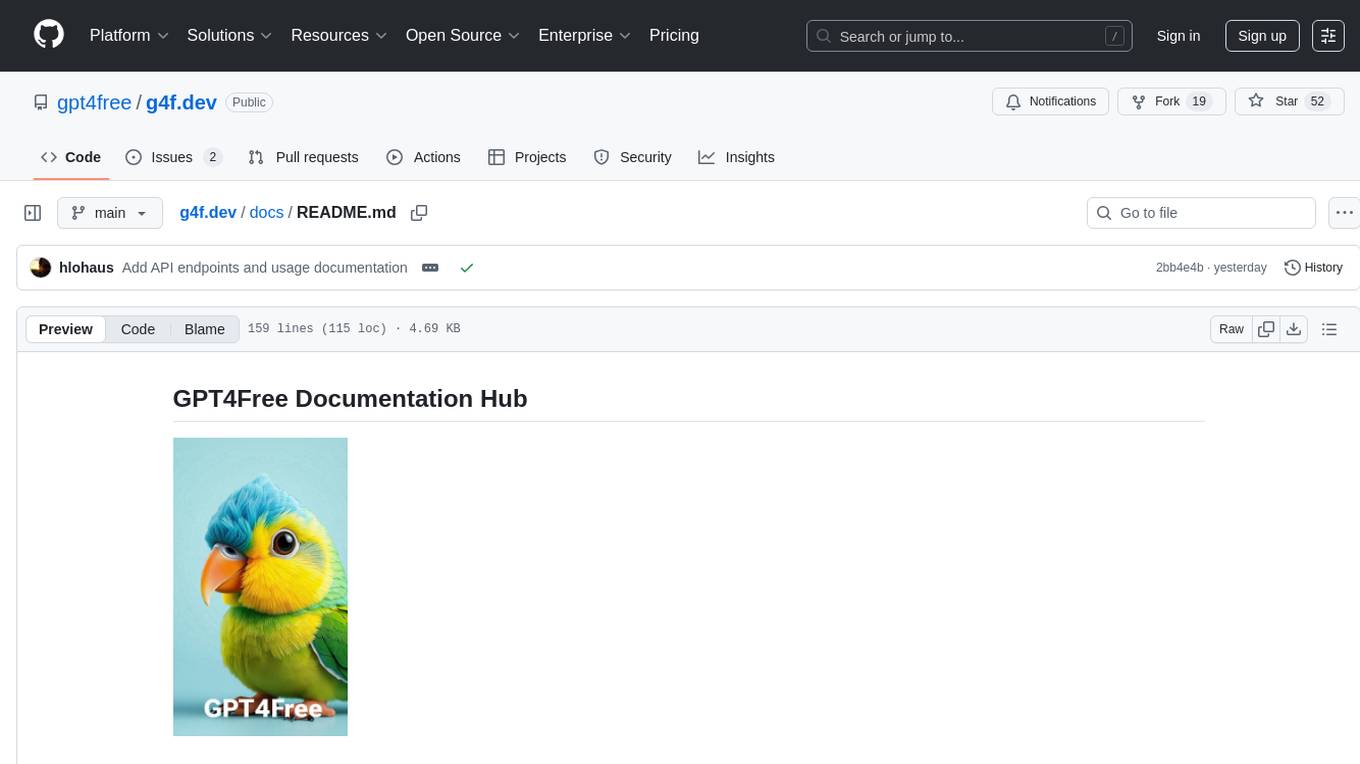Image resolution: width=1360 pixels, height=764 pixels.
Task: Copy raw file contents
Action: pos(1266,329)
